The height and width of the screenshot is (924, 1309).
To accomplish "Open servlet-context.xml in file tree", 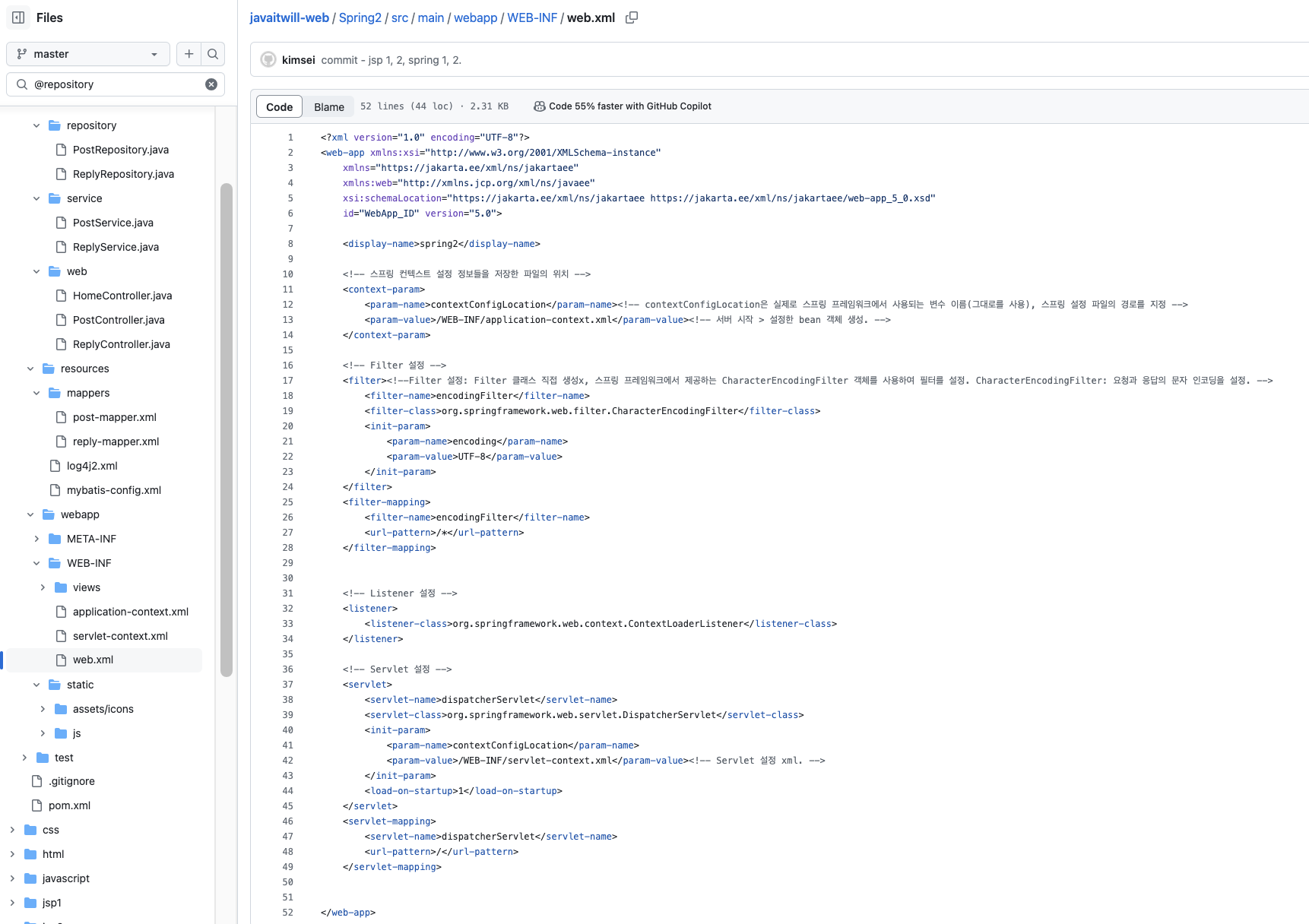I will [x=120, y=636].
